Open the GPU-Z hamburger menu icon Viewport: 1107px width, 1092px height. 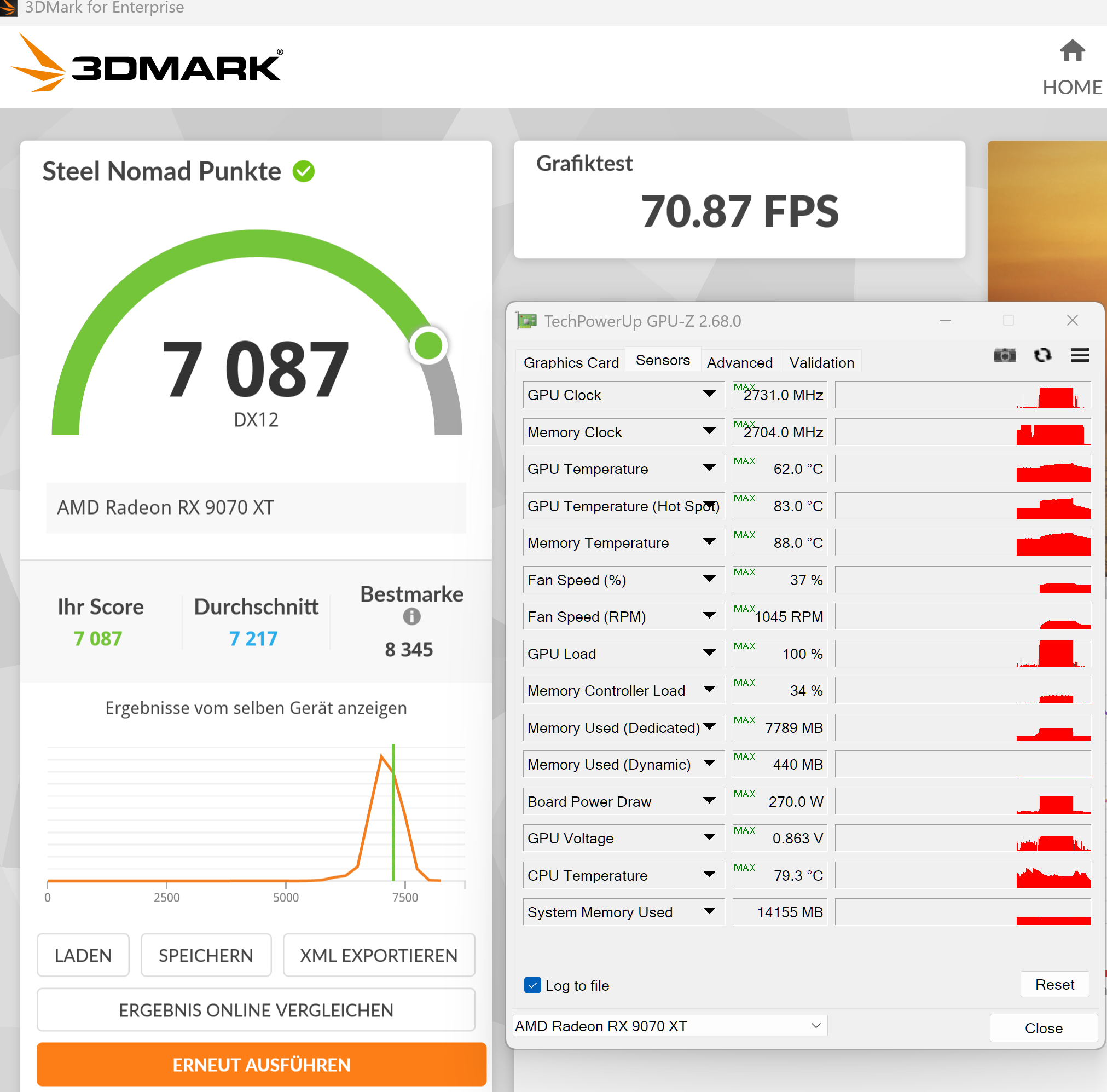[x=1080, y=355]
